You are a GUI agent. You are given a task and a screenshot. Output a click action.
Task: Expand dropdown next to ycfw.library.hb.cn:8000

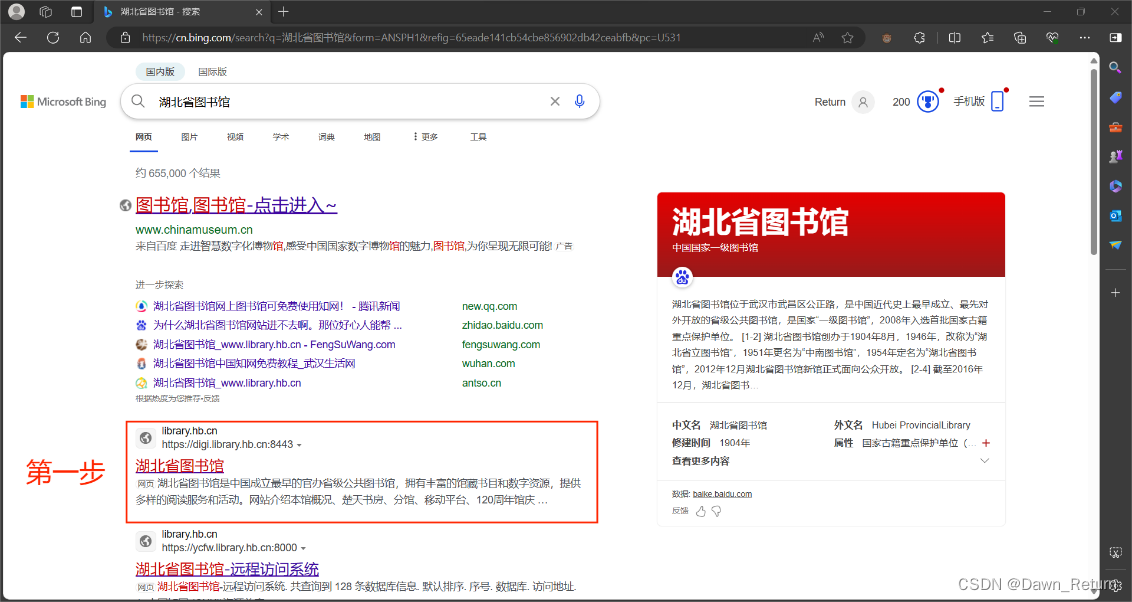(x=303, y=548)
